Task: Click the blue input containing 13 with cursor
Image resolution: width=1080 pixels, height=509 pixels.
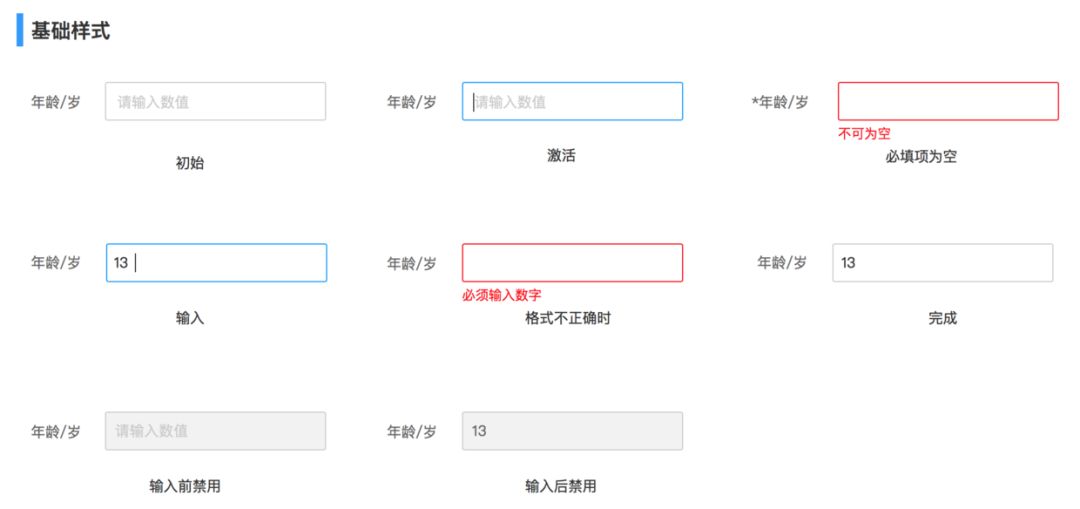Action: [x=216, y=263]
